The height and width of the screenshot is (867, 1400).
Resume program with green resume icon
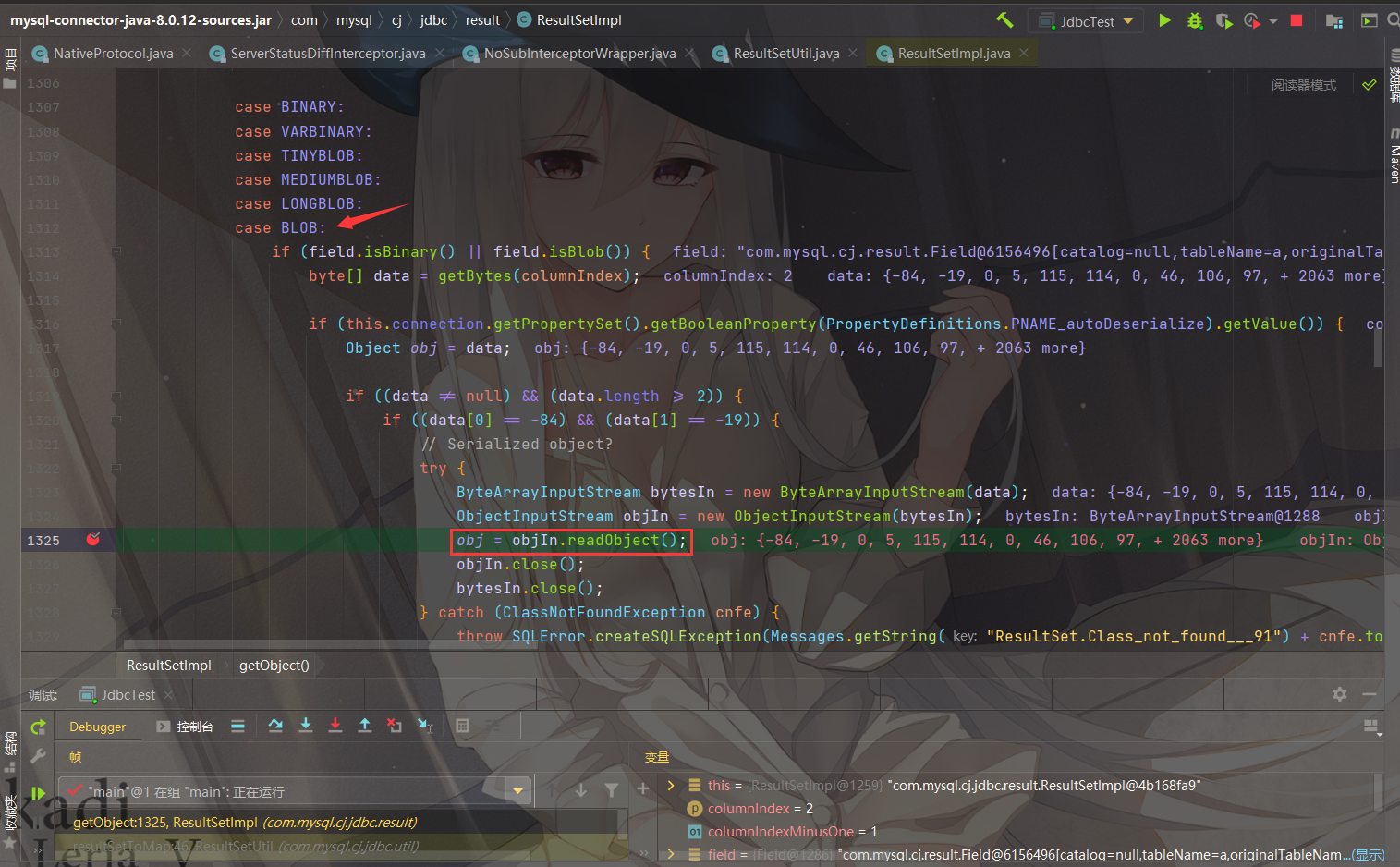point(38,792)
